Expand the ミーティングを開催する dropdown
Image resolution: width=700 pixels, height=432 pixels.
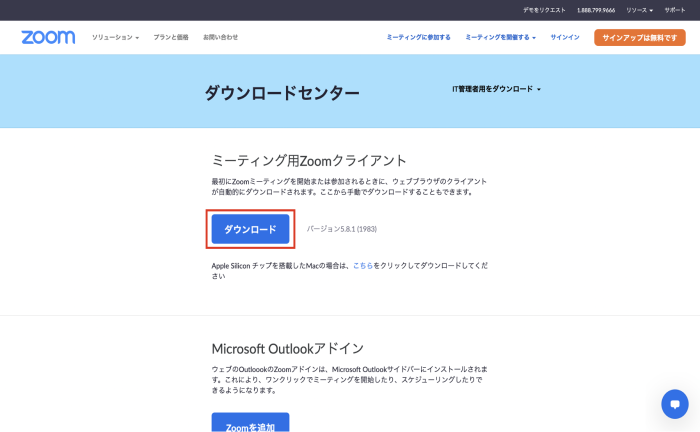(500, 37)
